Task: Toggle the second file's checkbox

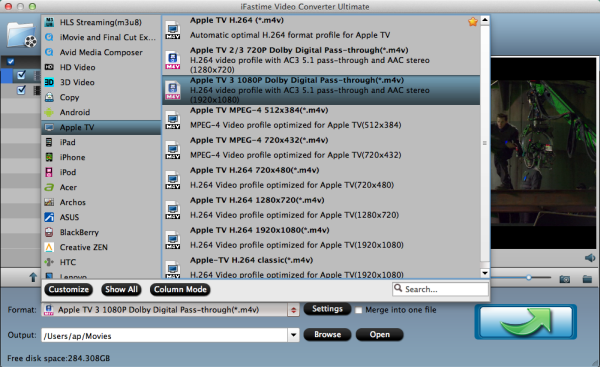Action: click(x=21, y=90)
